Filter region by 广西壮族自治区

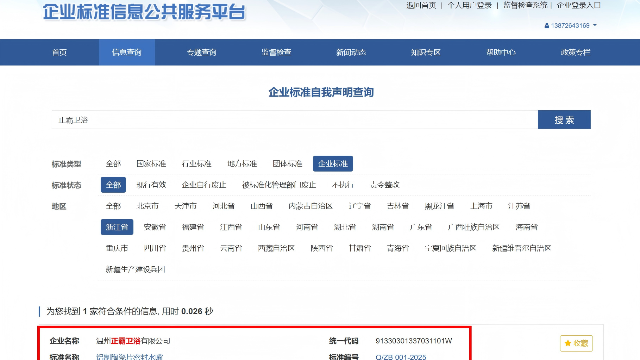pos(473,227)
